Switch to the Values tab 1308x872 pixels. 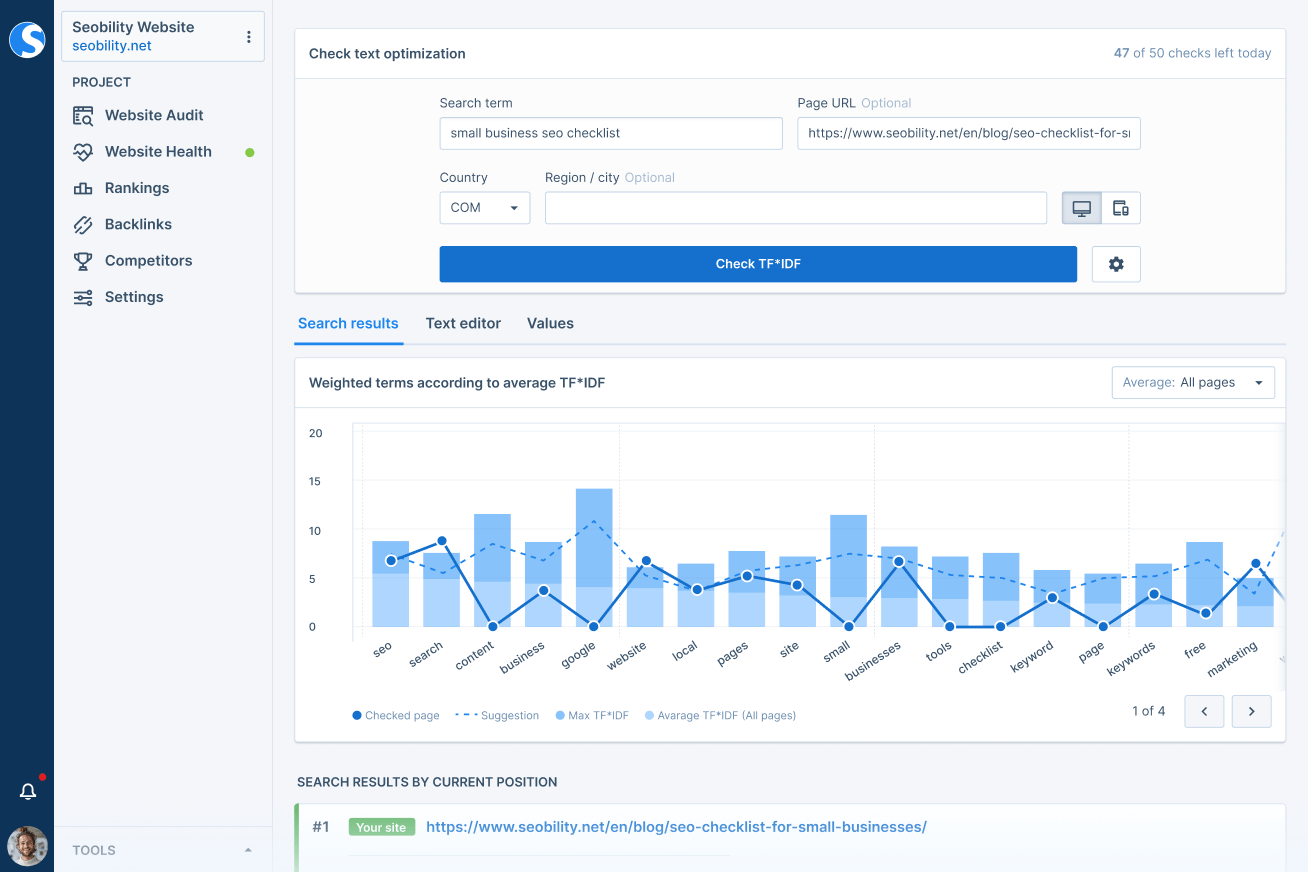click(x=550, y=323)
